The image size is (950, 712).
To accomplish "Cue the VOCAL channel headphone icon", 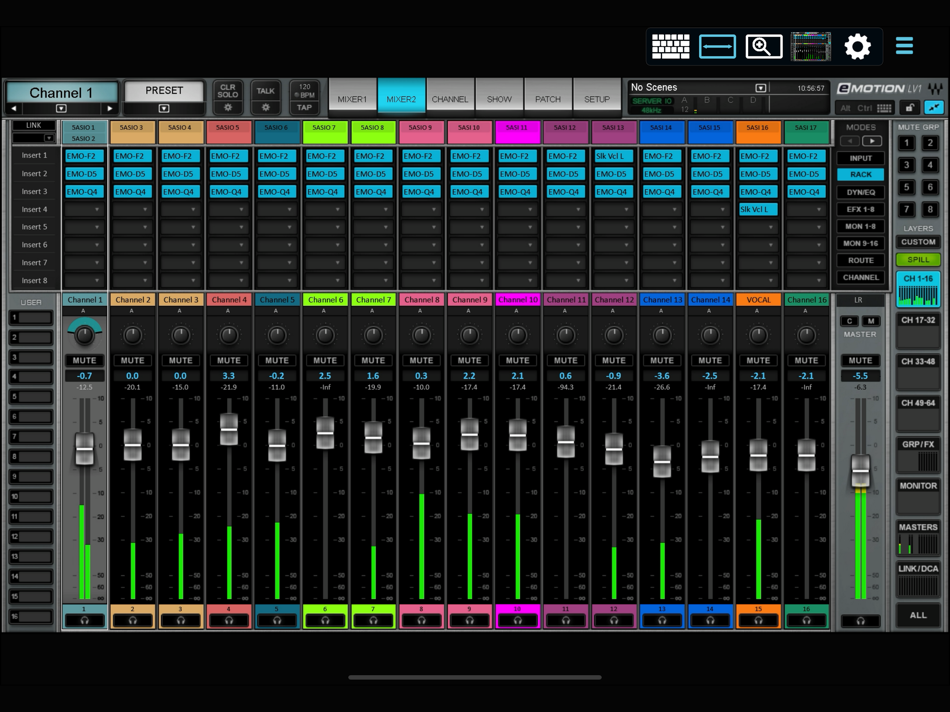I will coord(758,621).
